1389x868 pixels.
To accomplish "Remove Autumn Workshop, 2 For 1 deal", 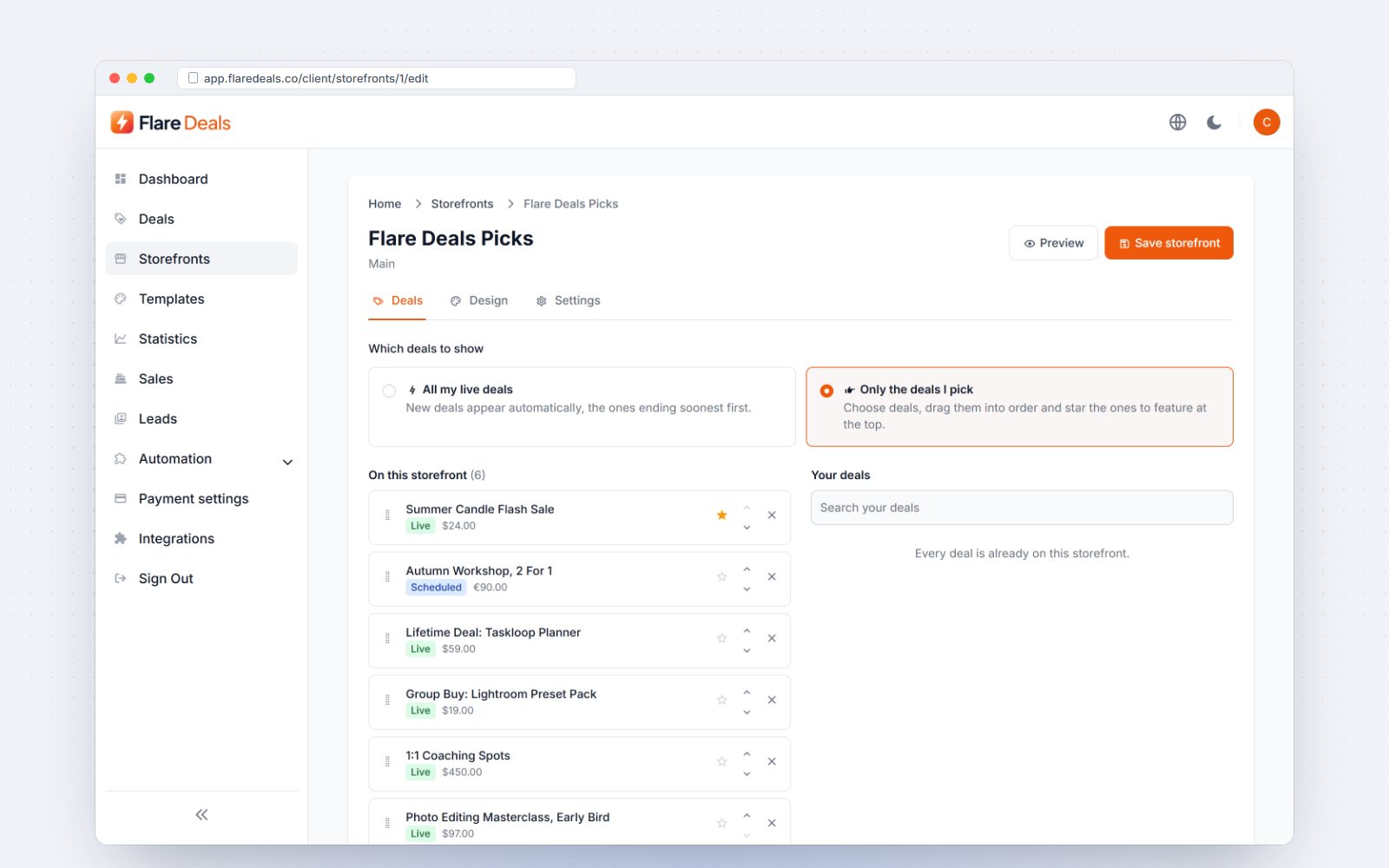I will tap(772, 576).
